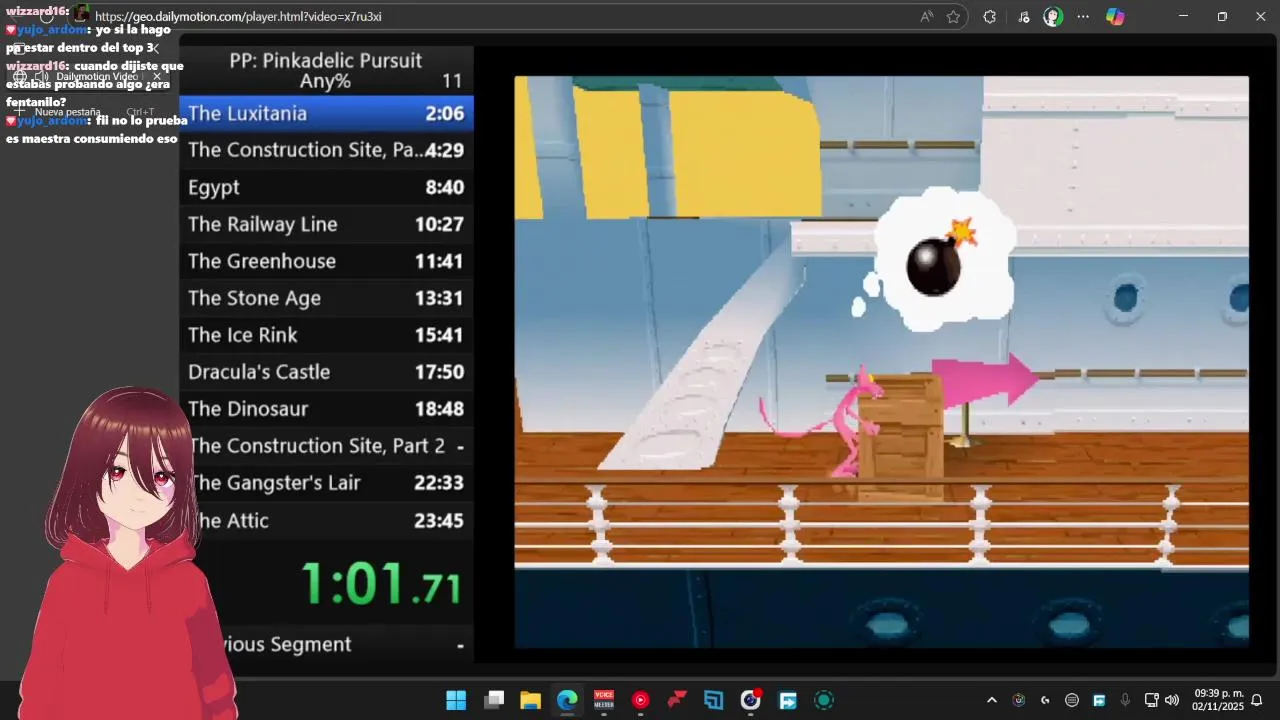Open the Windows Start menu

click(456, 700)
